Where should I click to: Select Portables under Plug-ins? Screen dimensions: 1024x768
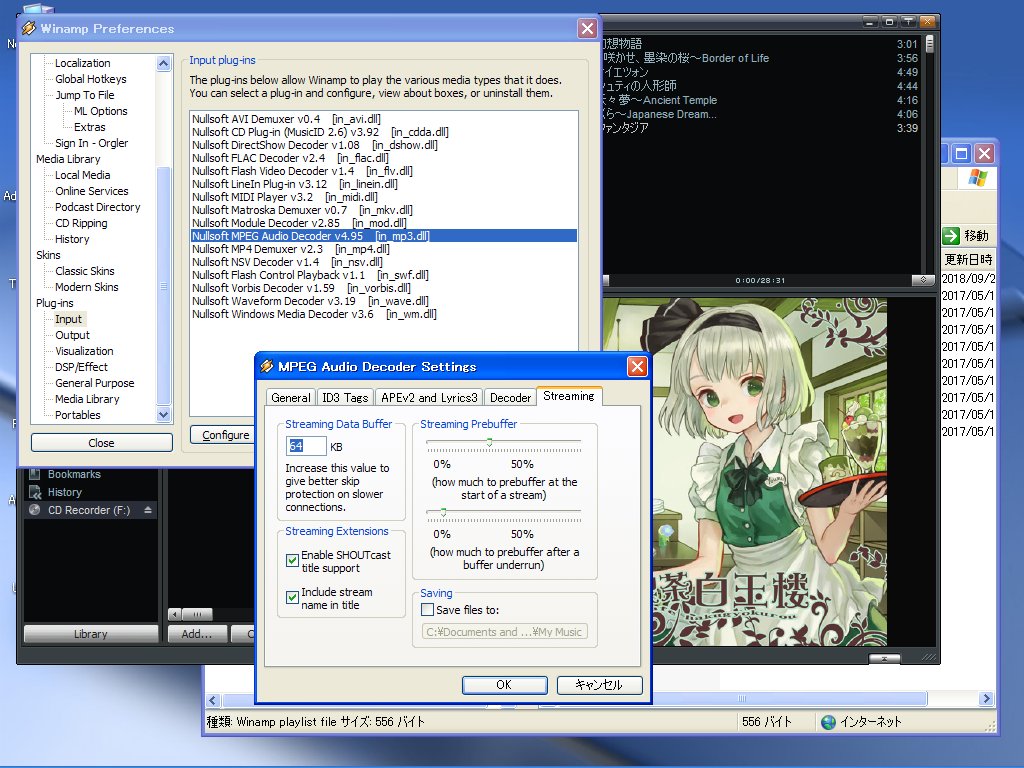point(77,415)
